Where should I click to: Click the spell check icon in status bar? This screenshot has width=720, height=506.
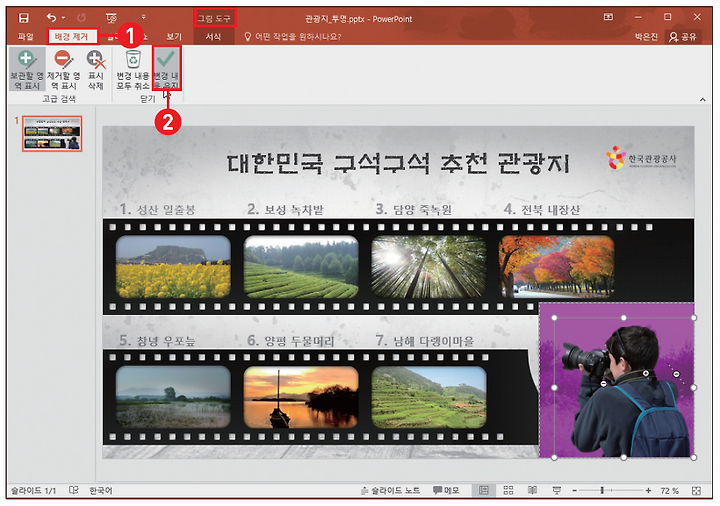(x=73, y=490)
